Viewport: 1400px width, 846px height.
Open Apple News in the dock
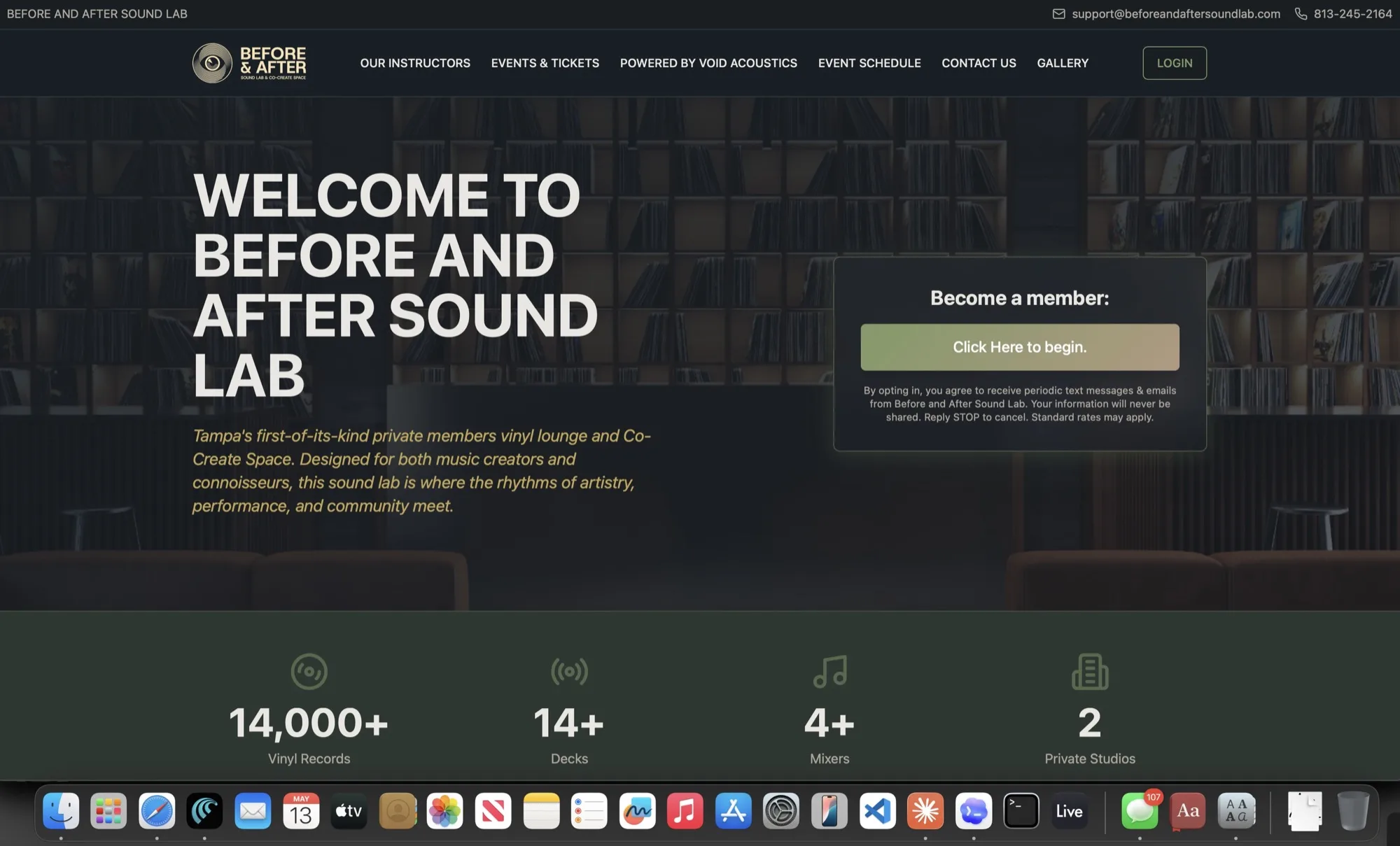[493, 811]
